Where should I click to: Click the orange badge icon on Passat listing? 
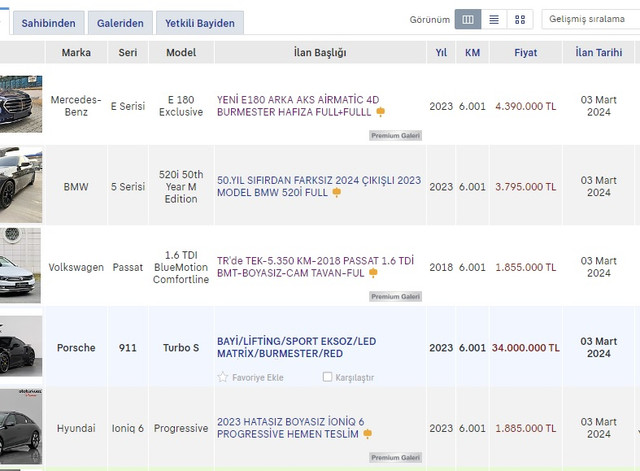[x=373, y=273]
